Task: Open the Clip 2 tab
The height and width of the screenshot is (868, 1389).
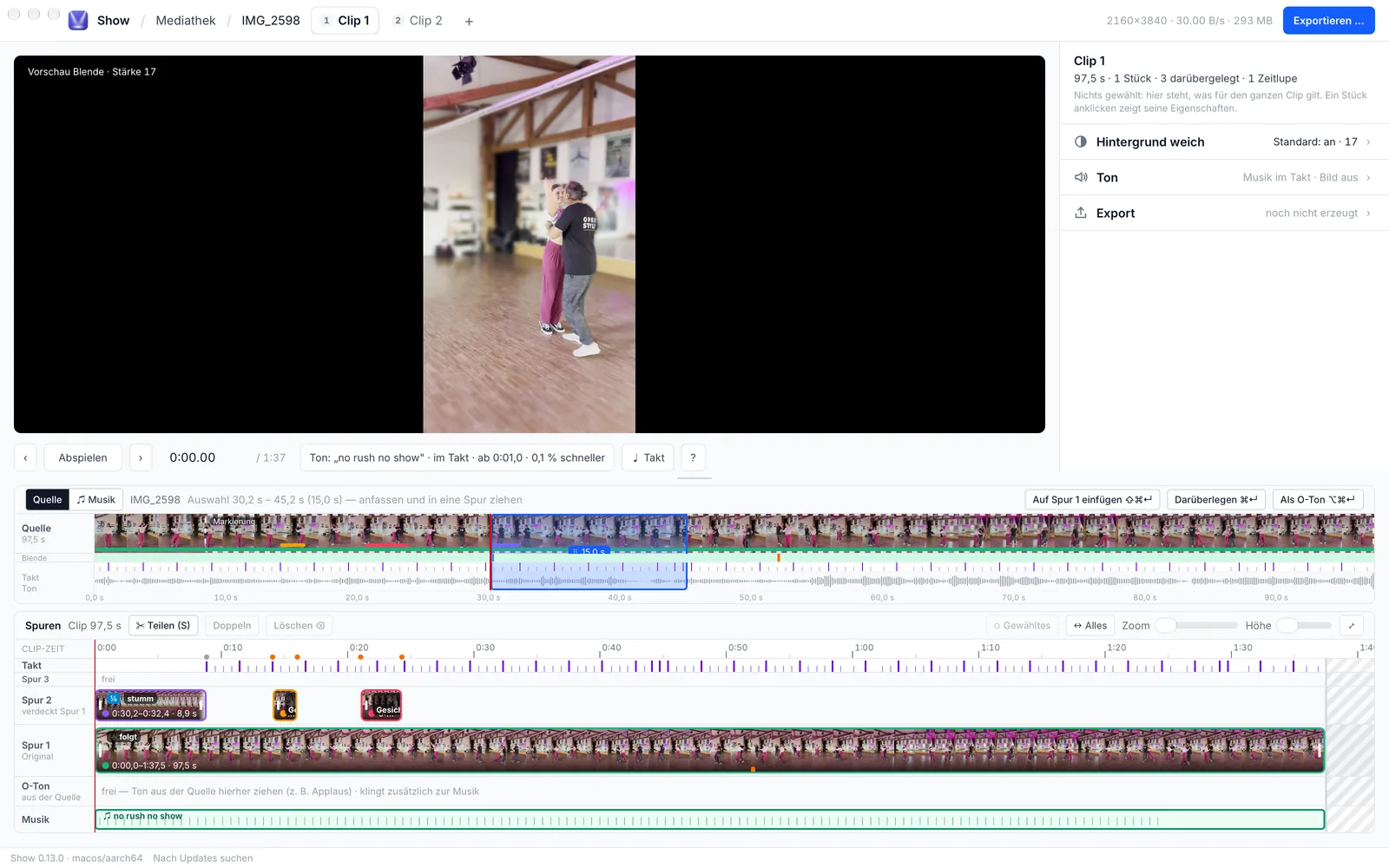Action: 418,20
